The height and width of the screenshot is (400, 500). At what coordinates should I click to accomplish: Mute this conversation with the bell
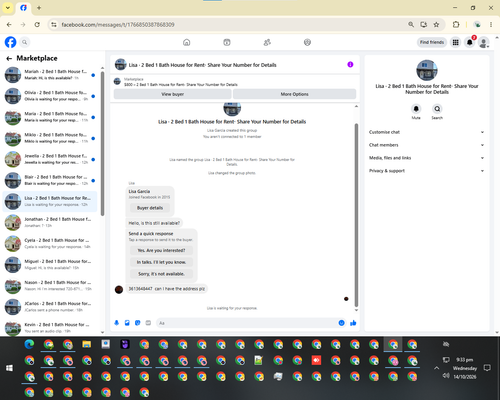tap(416, 109)
